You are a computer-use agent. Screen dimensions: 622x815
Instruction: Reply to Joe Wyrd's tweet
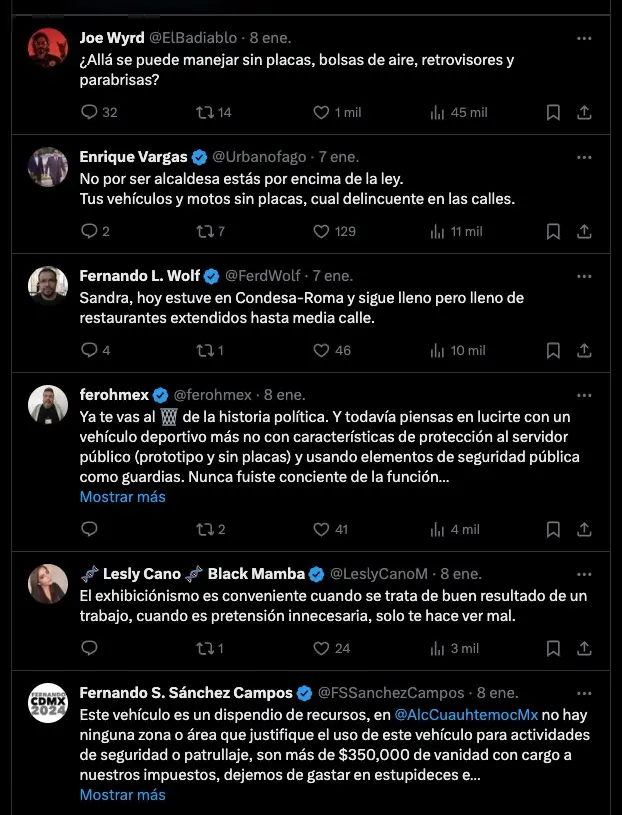tap(89, 113)
